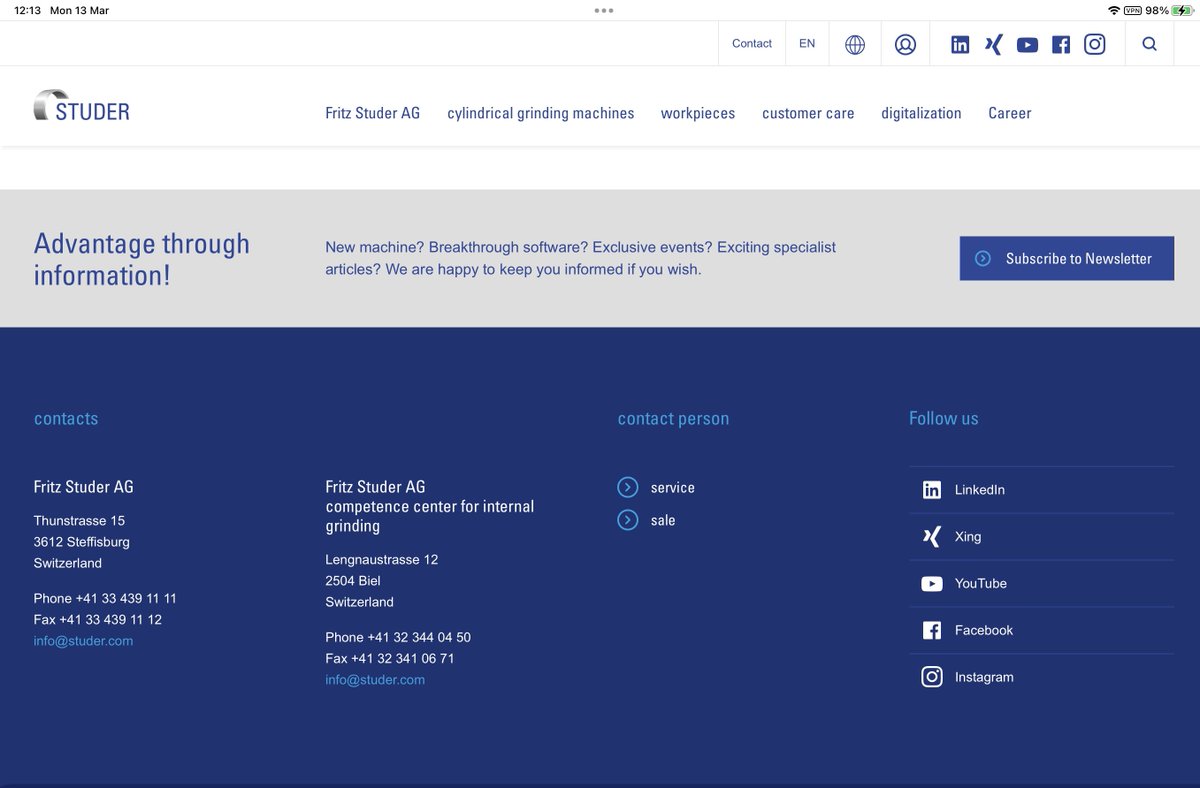The image size is (1200, 788).
Task: Tap the 12:13 clock in status bar
Action: click(27, 10)
